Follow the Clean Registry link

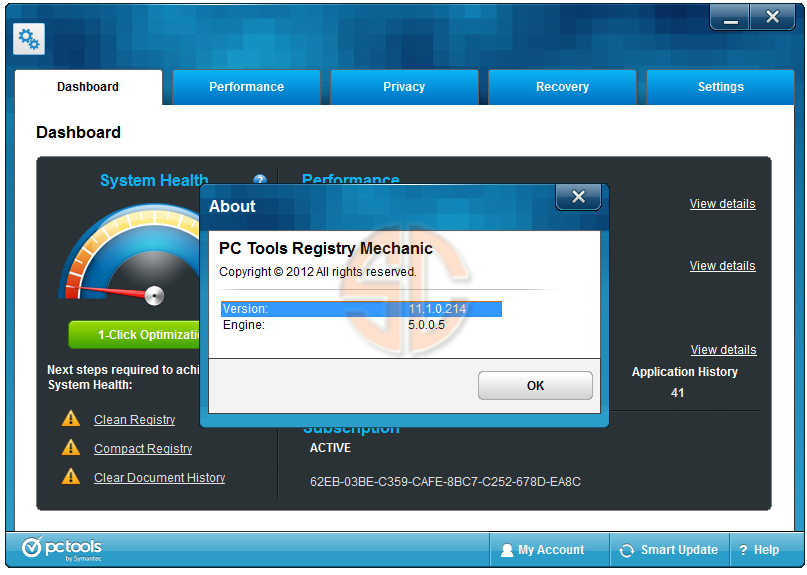(x=134, y=420)
